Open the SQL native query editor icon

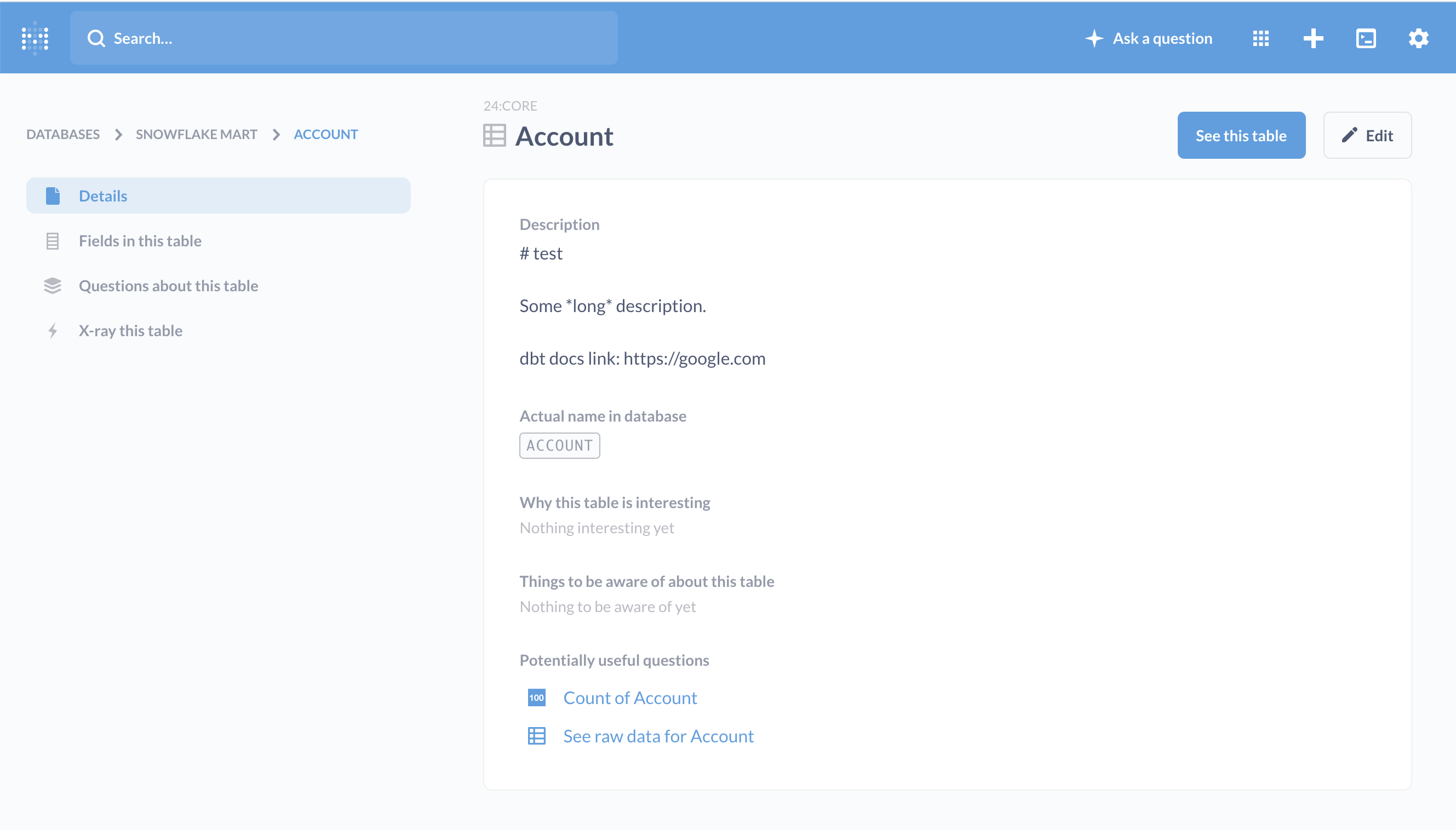click(x=1365, y=38)
